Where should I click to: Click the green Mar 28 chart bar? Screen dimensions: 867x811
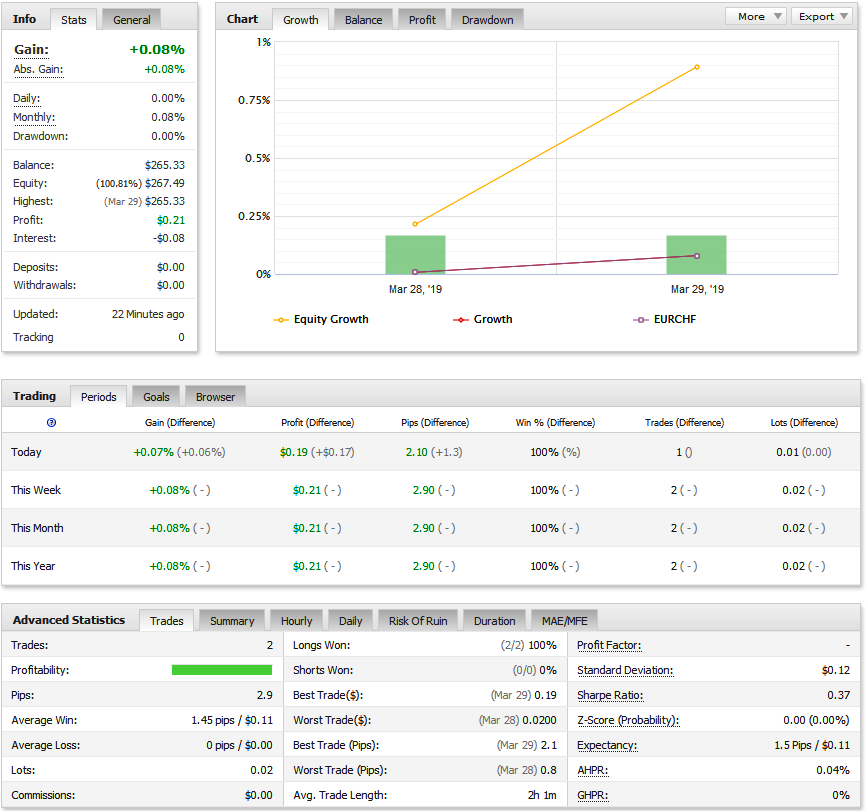point(415,255)
